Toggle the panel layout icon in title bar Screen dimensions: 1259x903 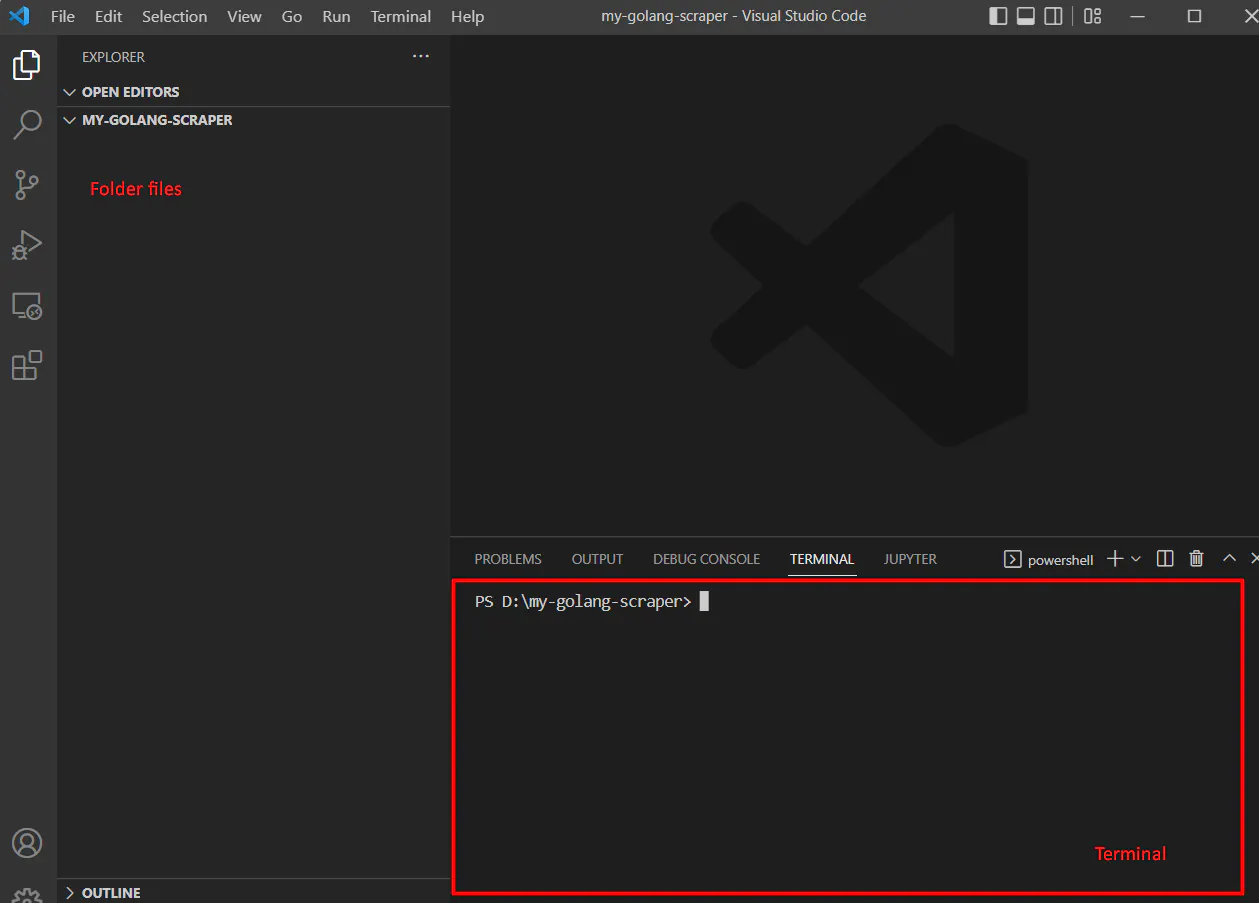point(1024,16)
